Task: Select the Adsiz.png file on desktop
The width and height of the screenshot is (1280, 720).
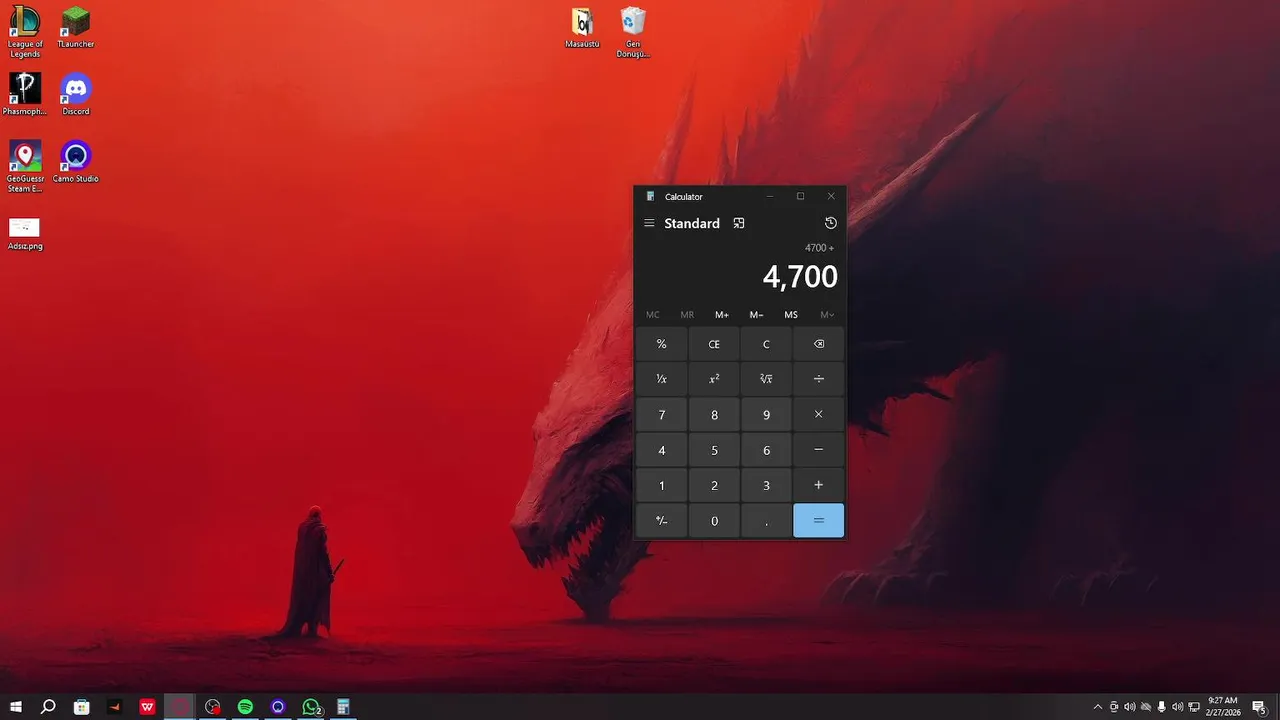Action: [x=25, y=233]
